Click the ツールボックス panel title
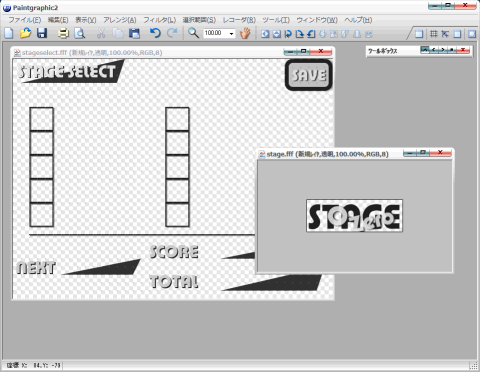The width and height of the screenshot is (480, 372). coord(383,51)
